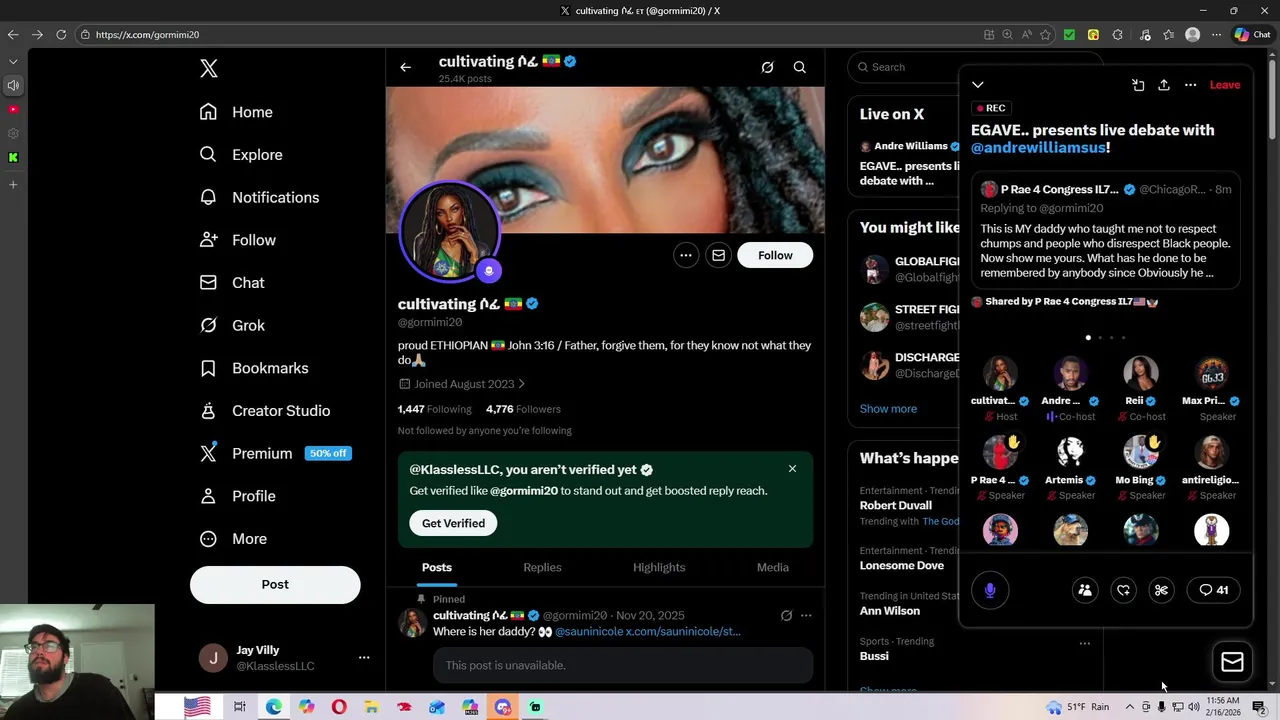
Task: Click the Opera icon in the taskbar
Action: point(339,707)
